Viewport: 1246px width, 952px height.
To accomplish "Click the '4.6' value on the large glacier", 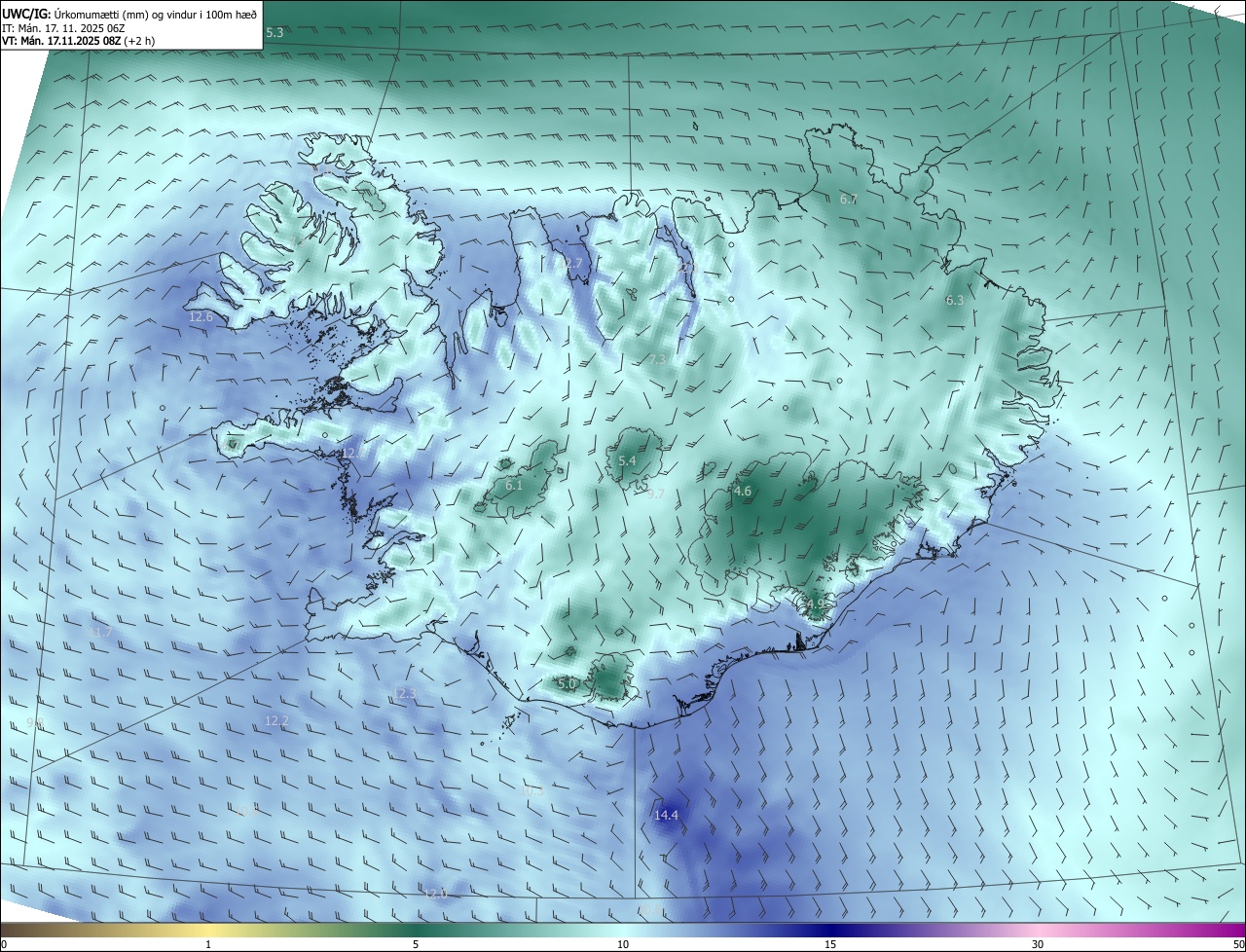I will pos(743,493).
